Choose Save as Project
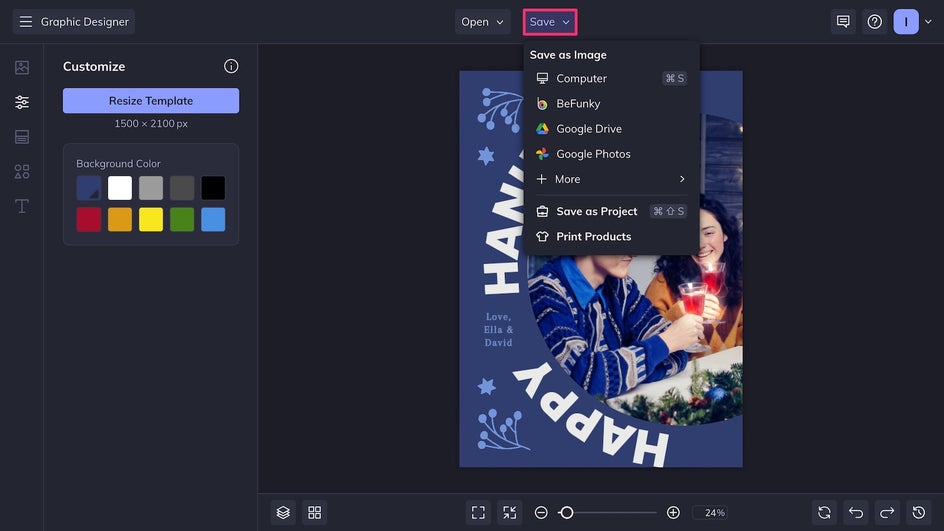The width and height of the screenshot is (944, 531). 611,211
